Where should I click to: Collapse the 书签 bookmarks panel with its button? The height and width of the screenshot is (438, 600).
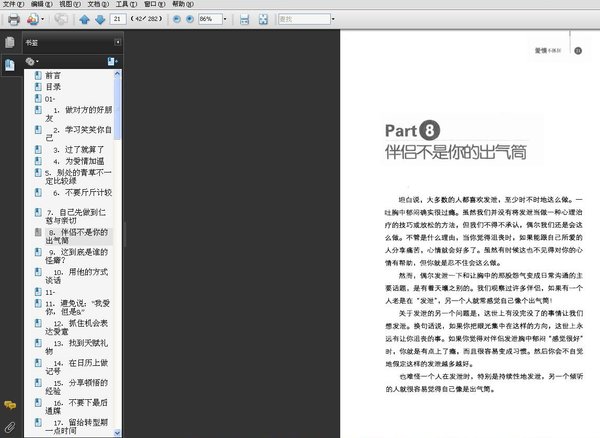pos(117,42)
